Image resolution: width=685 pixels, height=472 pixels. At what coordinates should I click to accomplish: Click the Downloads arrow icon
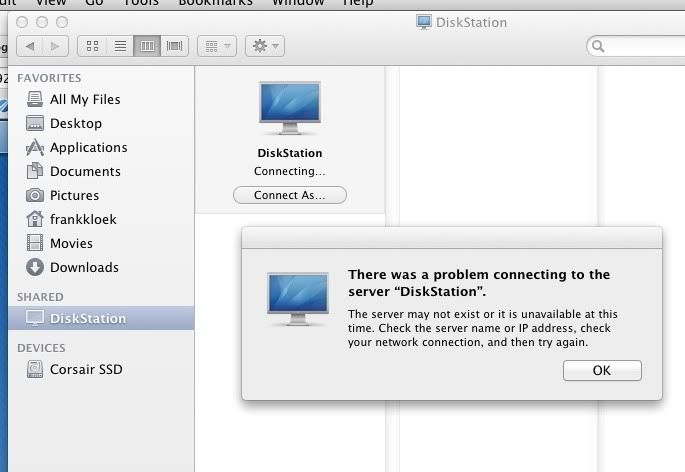point(35,267)
